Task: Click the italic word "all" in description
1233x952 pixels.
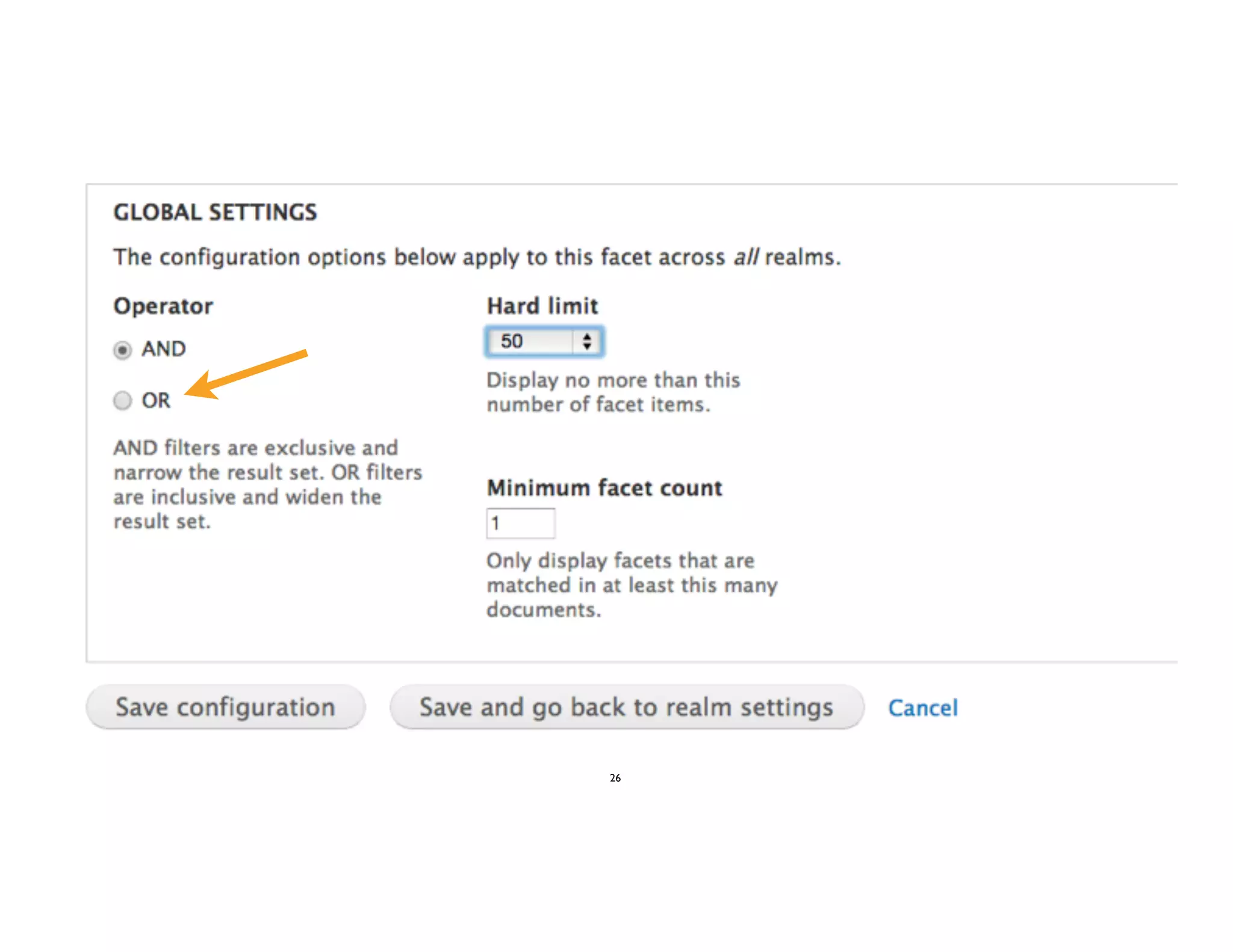Action: [x=746, y=257]
